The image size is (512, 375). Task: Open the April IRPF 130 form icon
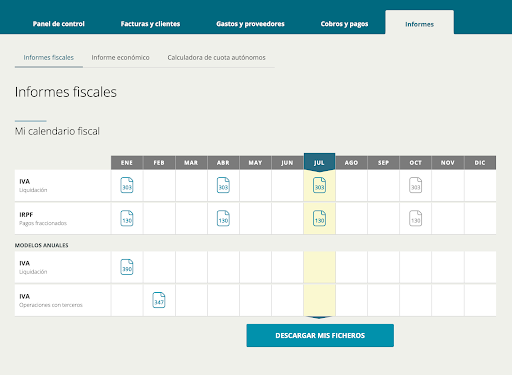tap(223, 218)
